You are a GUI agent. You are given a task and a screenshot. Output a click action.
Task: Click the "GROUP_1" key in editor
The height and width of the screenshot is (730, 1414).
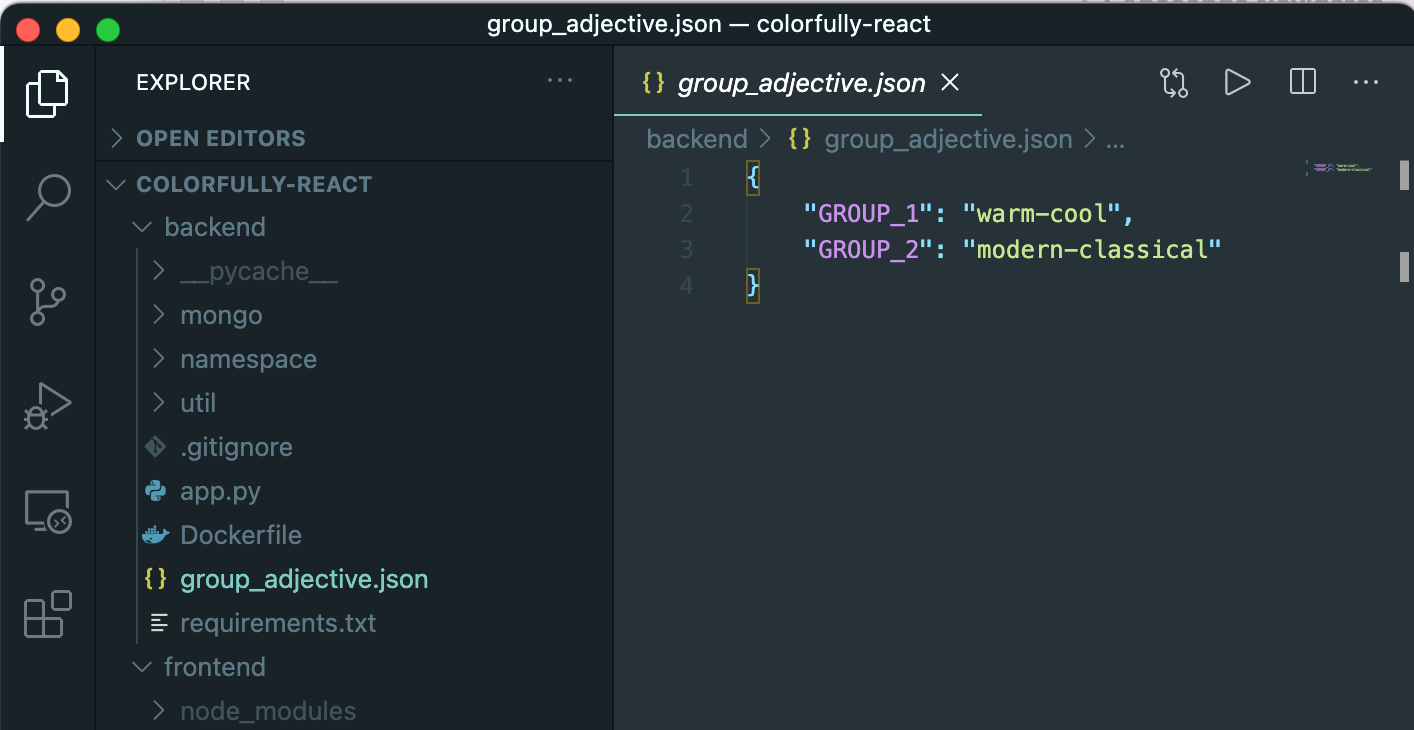point(868,213)
